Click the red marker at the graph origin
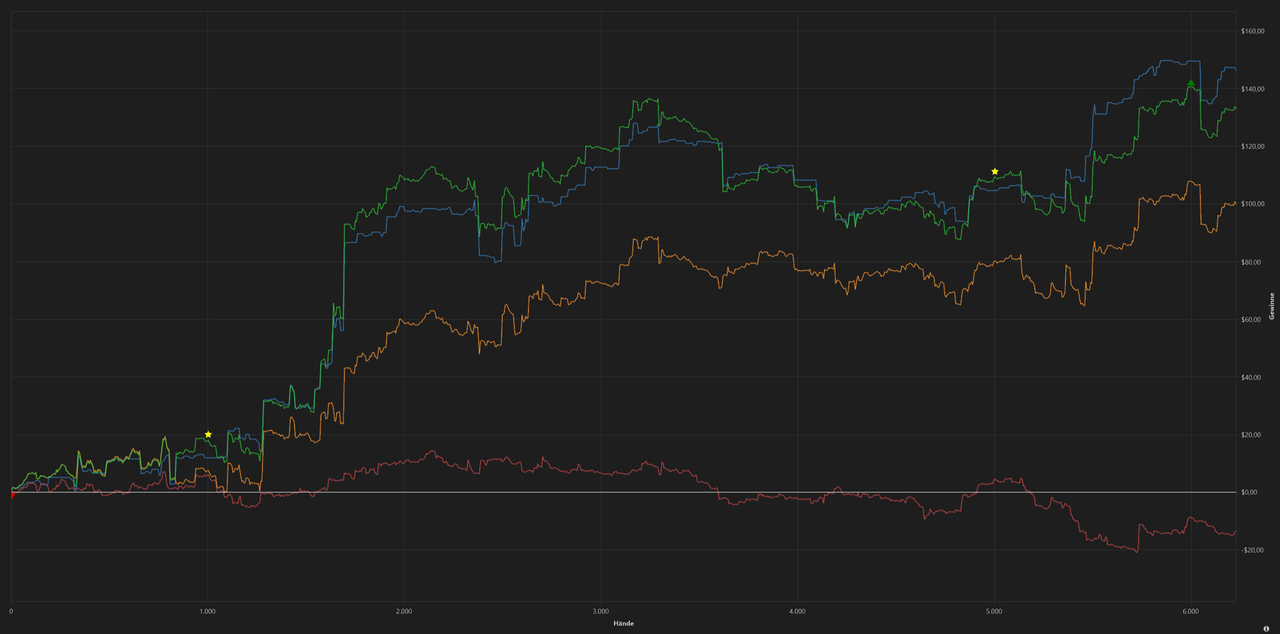The height and width of the screenshot is (634, 1280). 12,494
